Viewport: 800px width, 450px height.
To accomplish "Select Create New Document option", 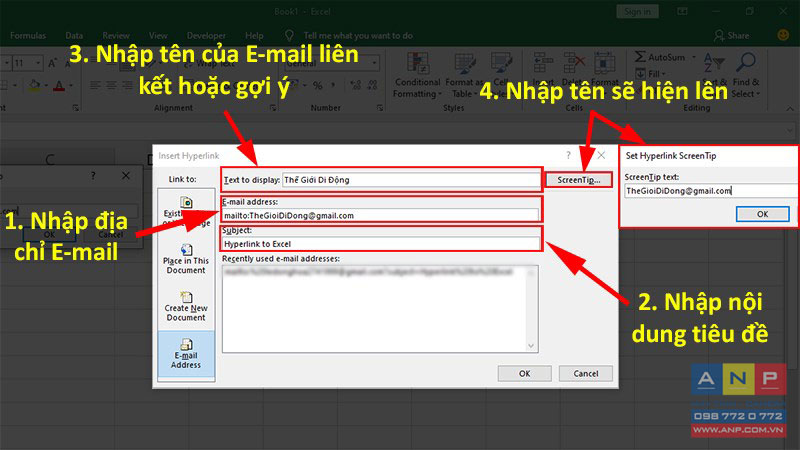I will (x=186, y=306).
